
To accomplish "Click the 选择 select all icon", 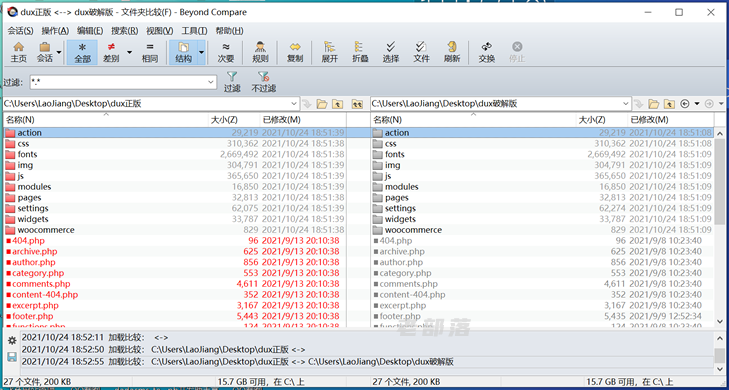I will [391, 52].
